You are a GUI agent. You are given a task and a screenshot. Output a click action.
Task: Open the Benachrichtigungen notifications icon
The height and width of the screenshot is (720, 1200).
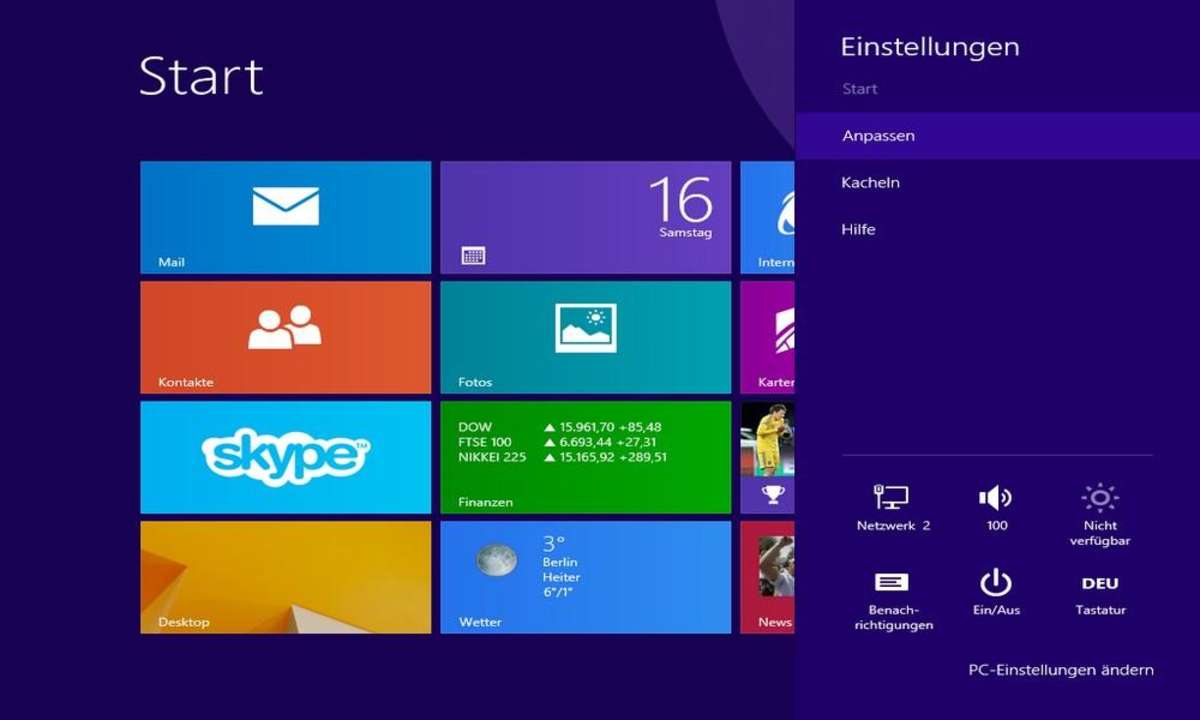pos(892,601)
